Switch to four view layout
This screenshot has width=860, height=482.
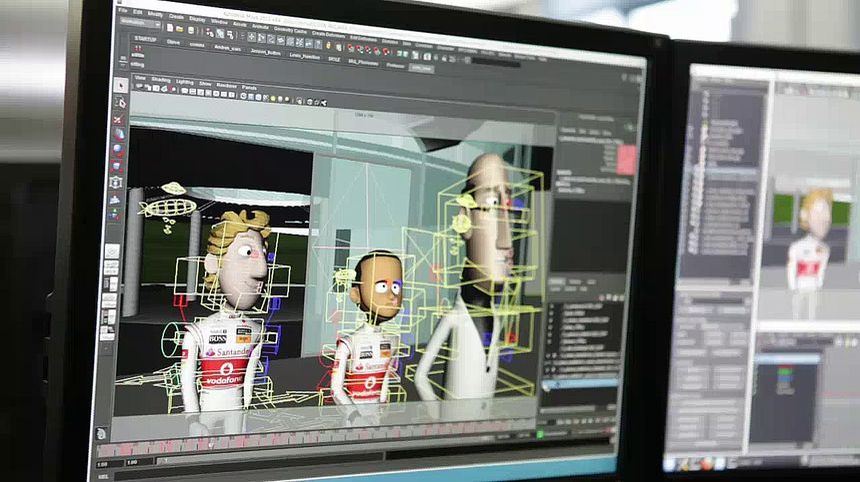[111, 268]
